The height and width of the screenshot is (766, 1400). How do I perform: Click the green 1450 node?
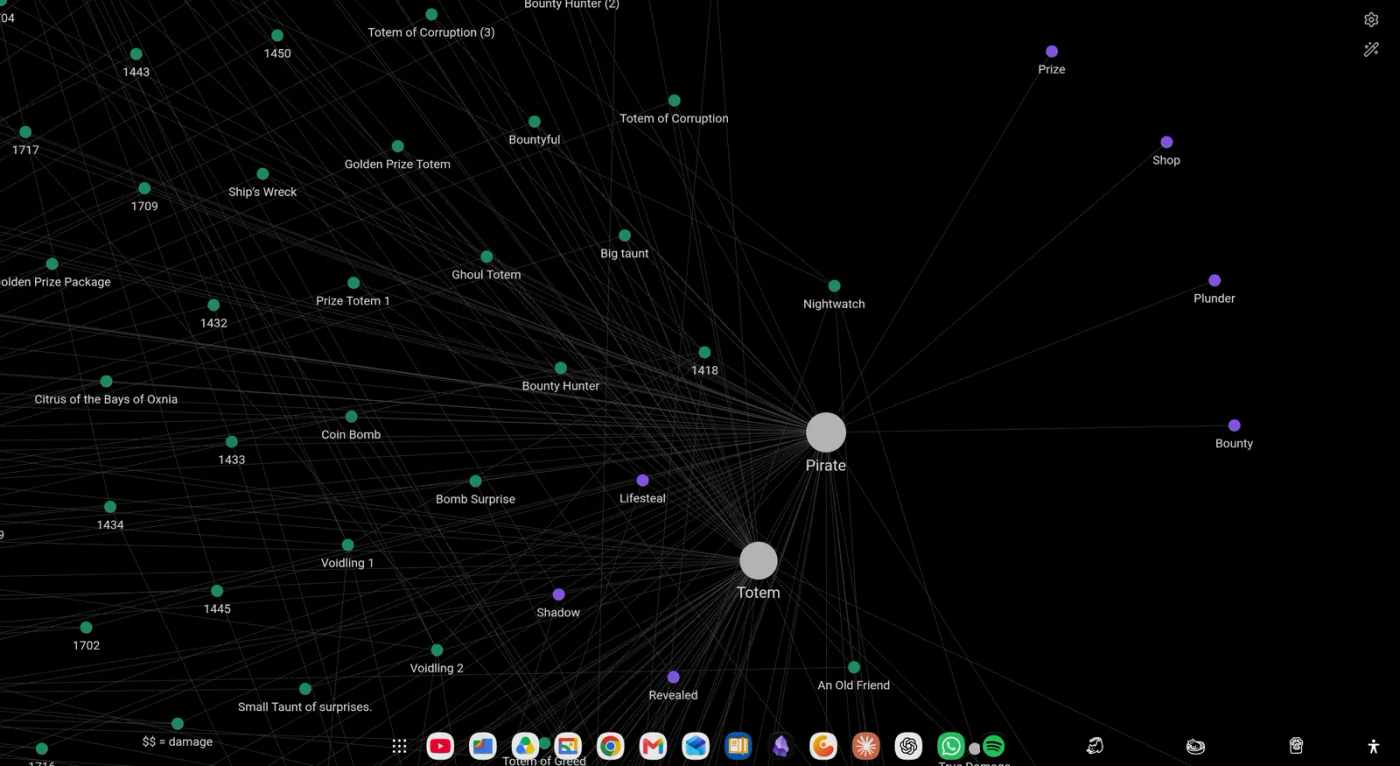[277, 35]
